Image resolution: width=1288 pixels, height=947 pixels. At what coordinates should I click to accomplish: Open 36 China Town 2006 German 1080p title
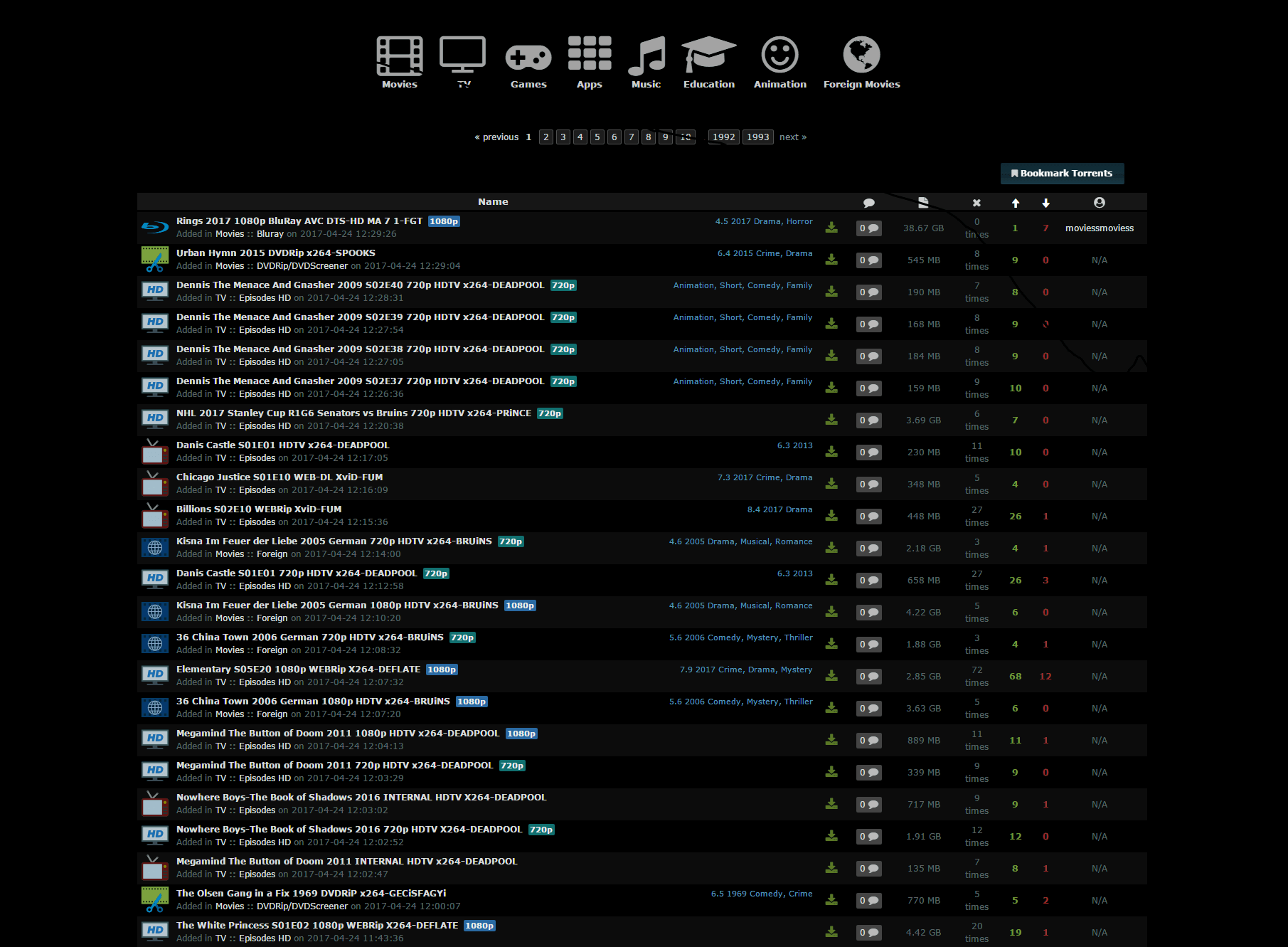point(313,702)
